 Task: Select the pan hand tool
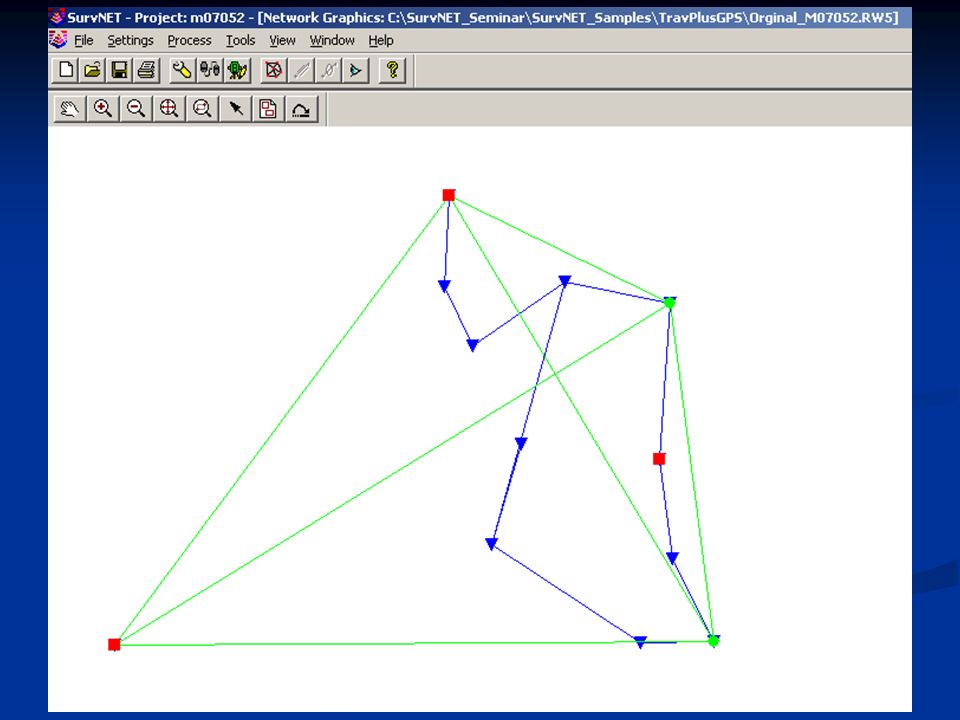pyautogui.click(x=69, y=109)
